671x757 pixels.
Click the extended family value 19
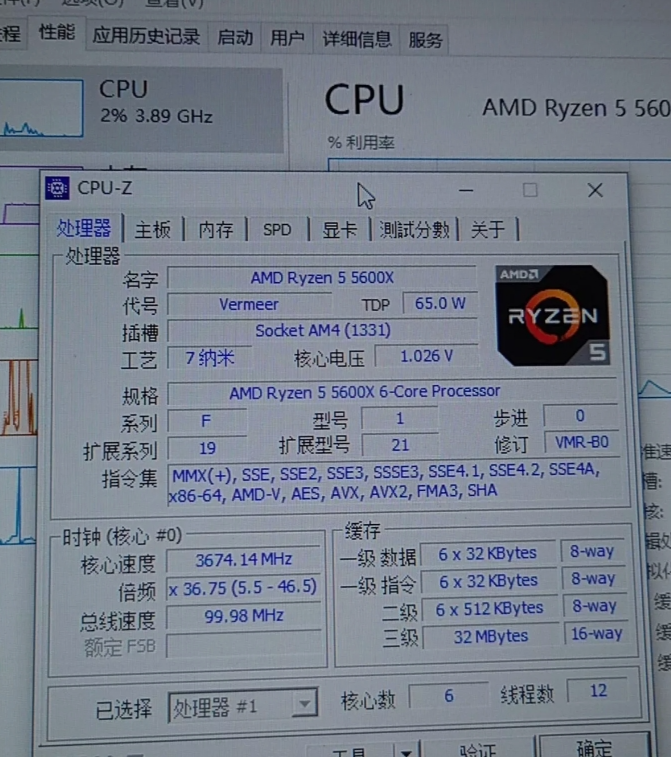pos(208,449)
